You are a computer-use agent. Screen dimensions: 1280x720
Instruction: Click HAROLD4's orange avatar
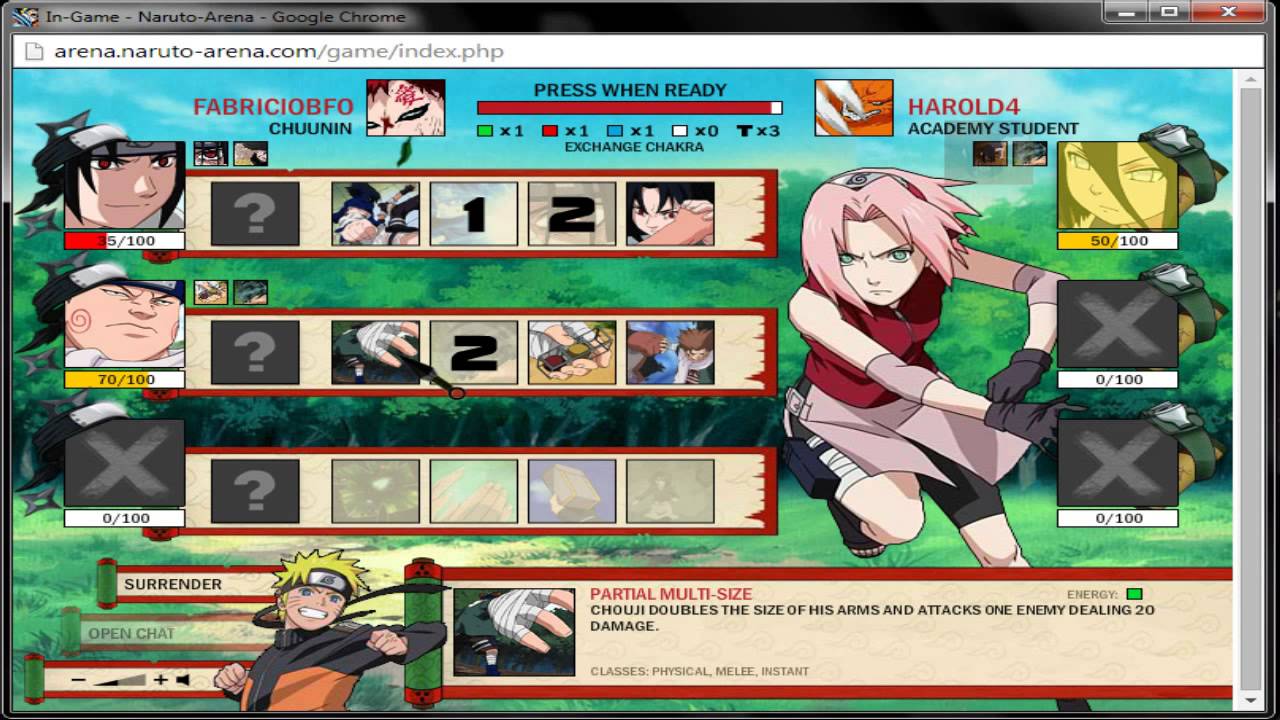(x=854, y=108)
